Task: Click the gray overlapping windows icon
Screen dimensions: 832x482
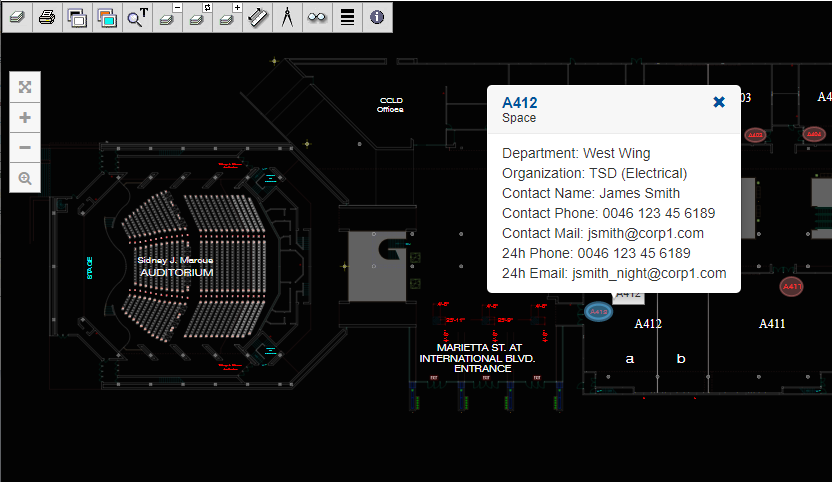Action: 76,17
